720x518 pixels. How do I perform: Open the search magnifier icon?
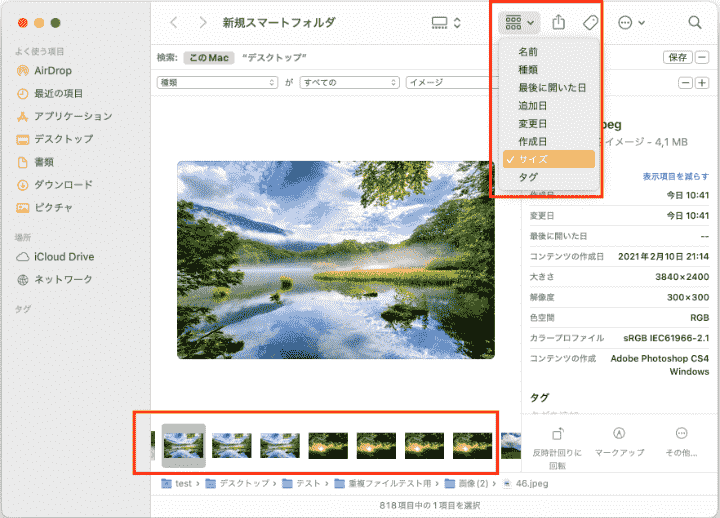tap(694, 22)
